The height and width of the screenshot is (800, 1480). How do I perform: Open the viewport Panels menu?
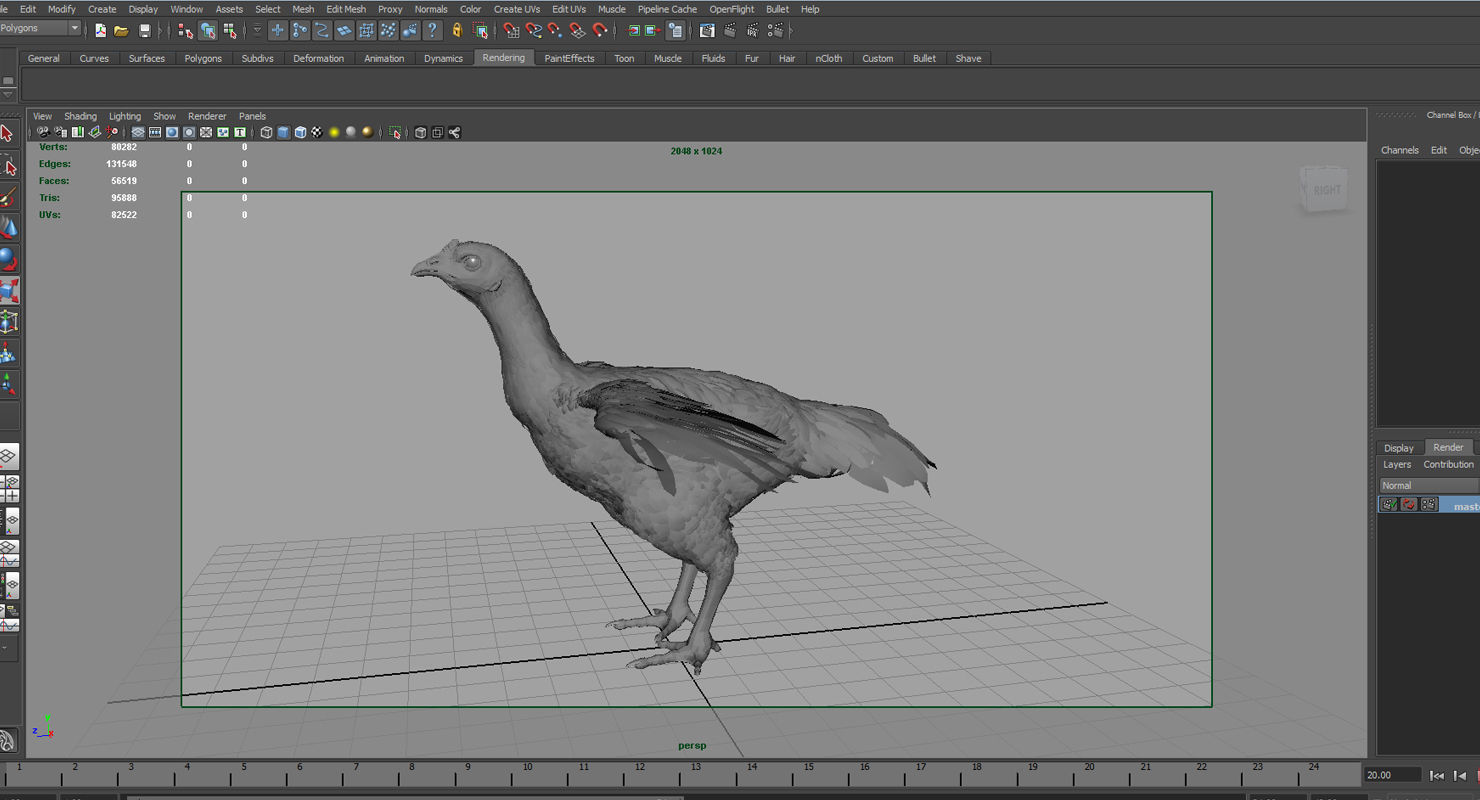click(x=252, y=116)
